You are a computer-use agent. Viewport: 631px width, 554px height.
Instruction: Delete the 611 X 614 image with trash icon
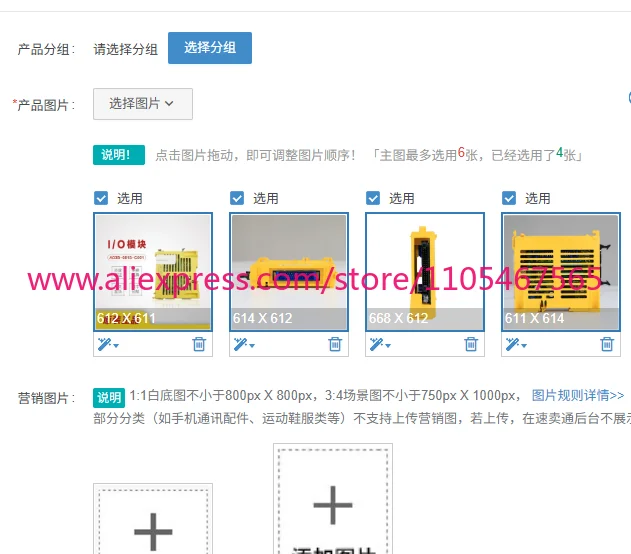point(607,344)
